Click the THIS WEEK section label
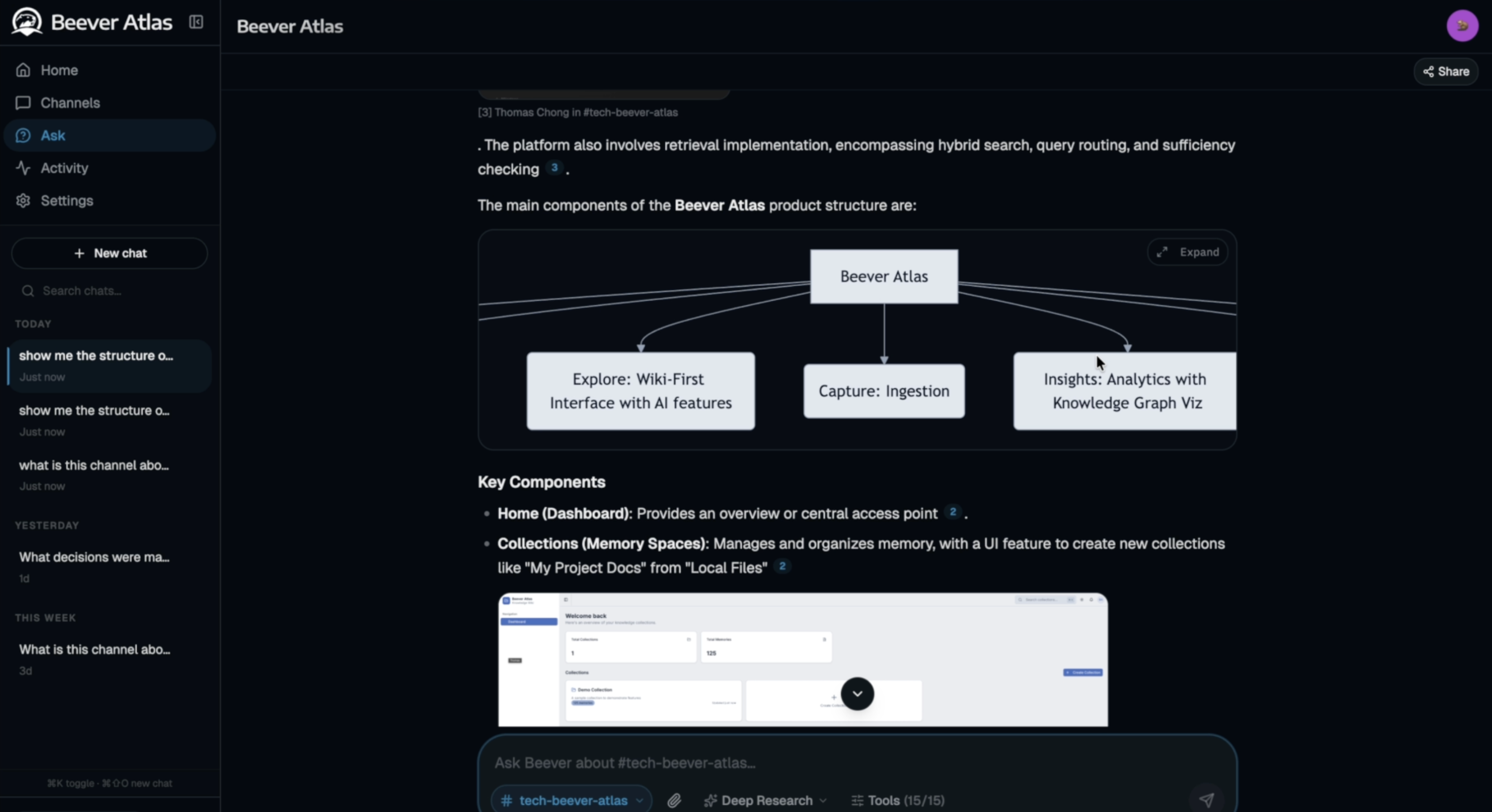The image size is (1492, 812). point(45,617)
